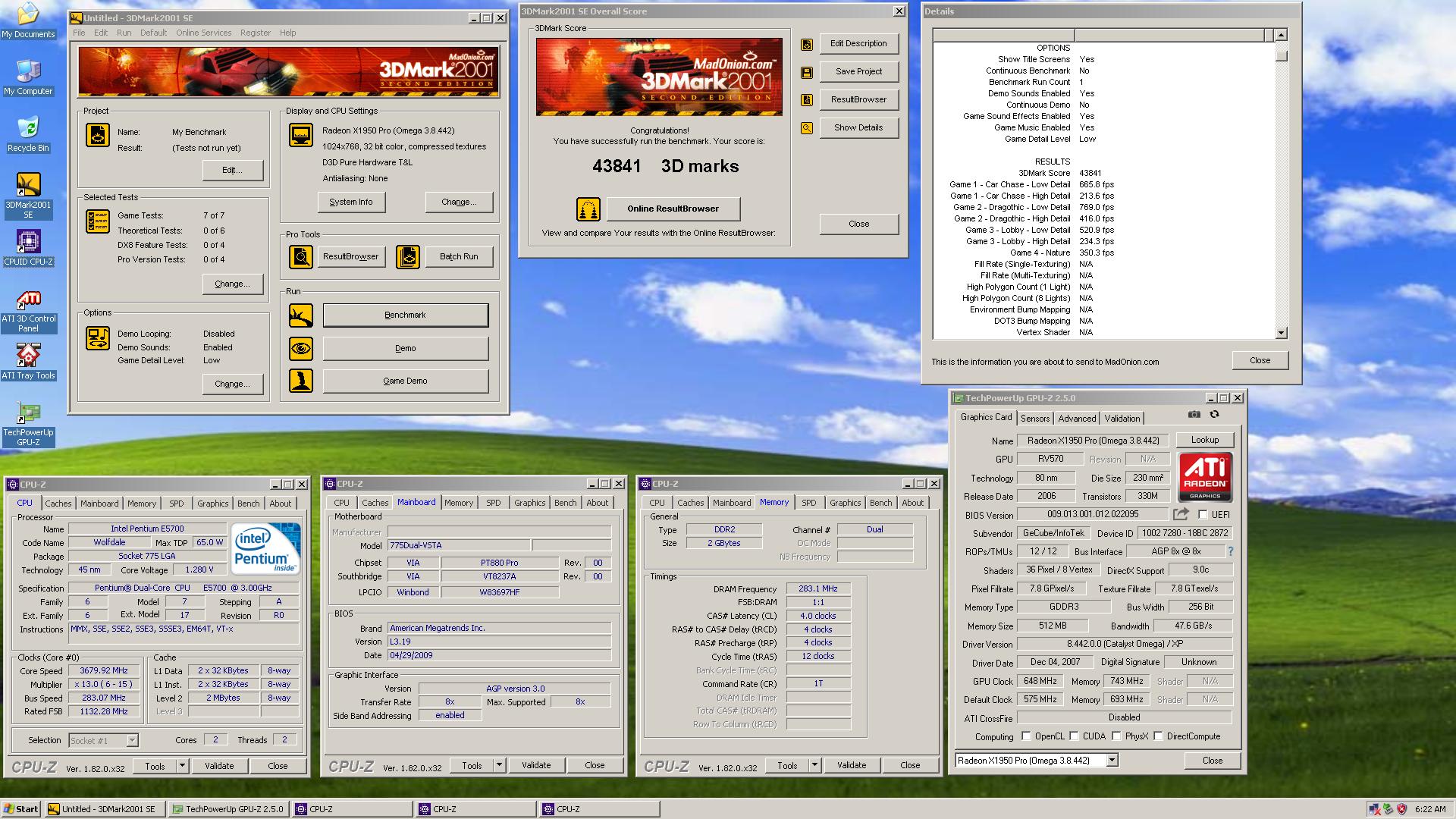This screenshot has height=819, width=1456.
Task: Take GPU-Z screenshot with camera icon
Action: [1194, 415]
